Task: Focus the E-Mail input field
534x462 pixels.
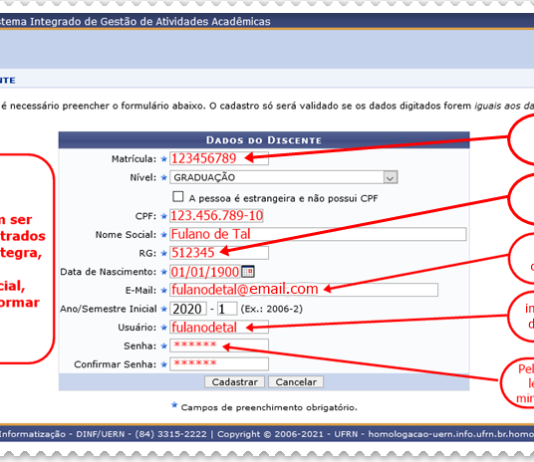Action: (x=304, y=290)
